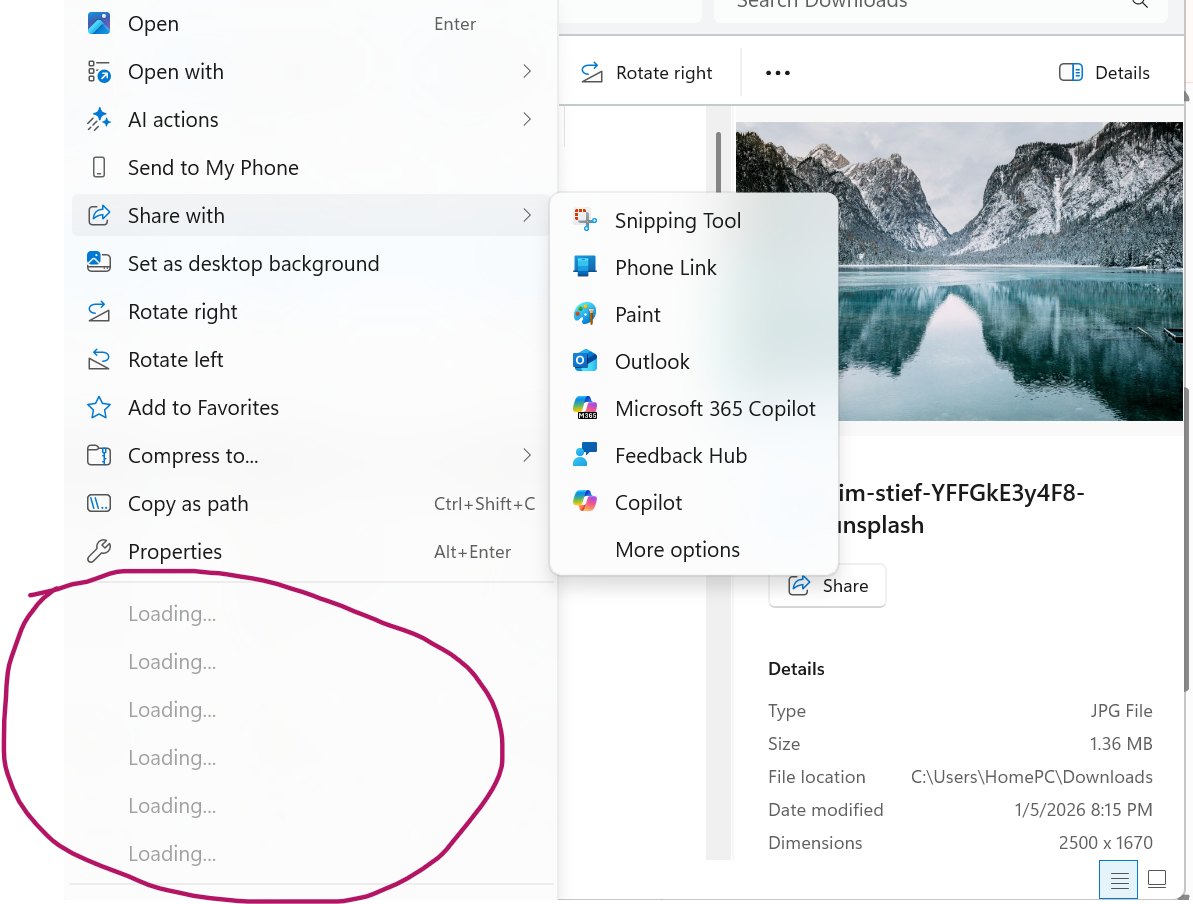
Task: Open Copilot from the share submenu
Action: coord(650,502)
